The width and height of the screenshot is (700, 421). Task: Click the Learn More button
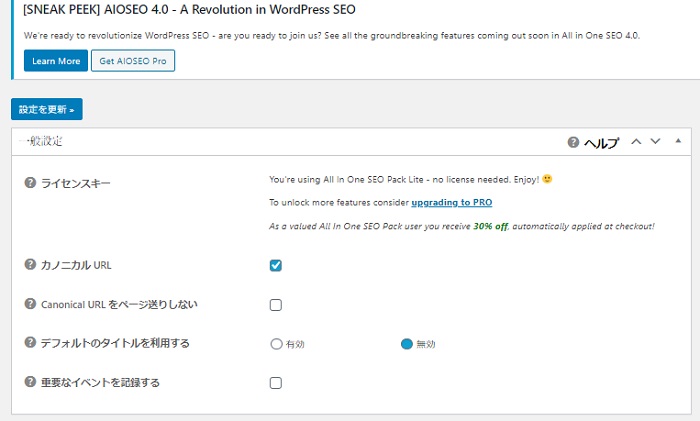[x=56, y=61]
